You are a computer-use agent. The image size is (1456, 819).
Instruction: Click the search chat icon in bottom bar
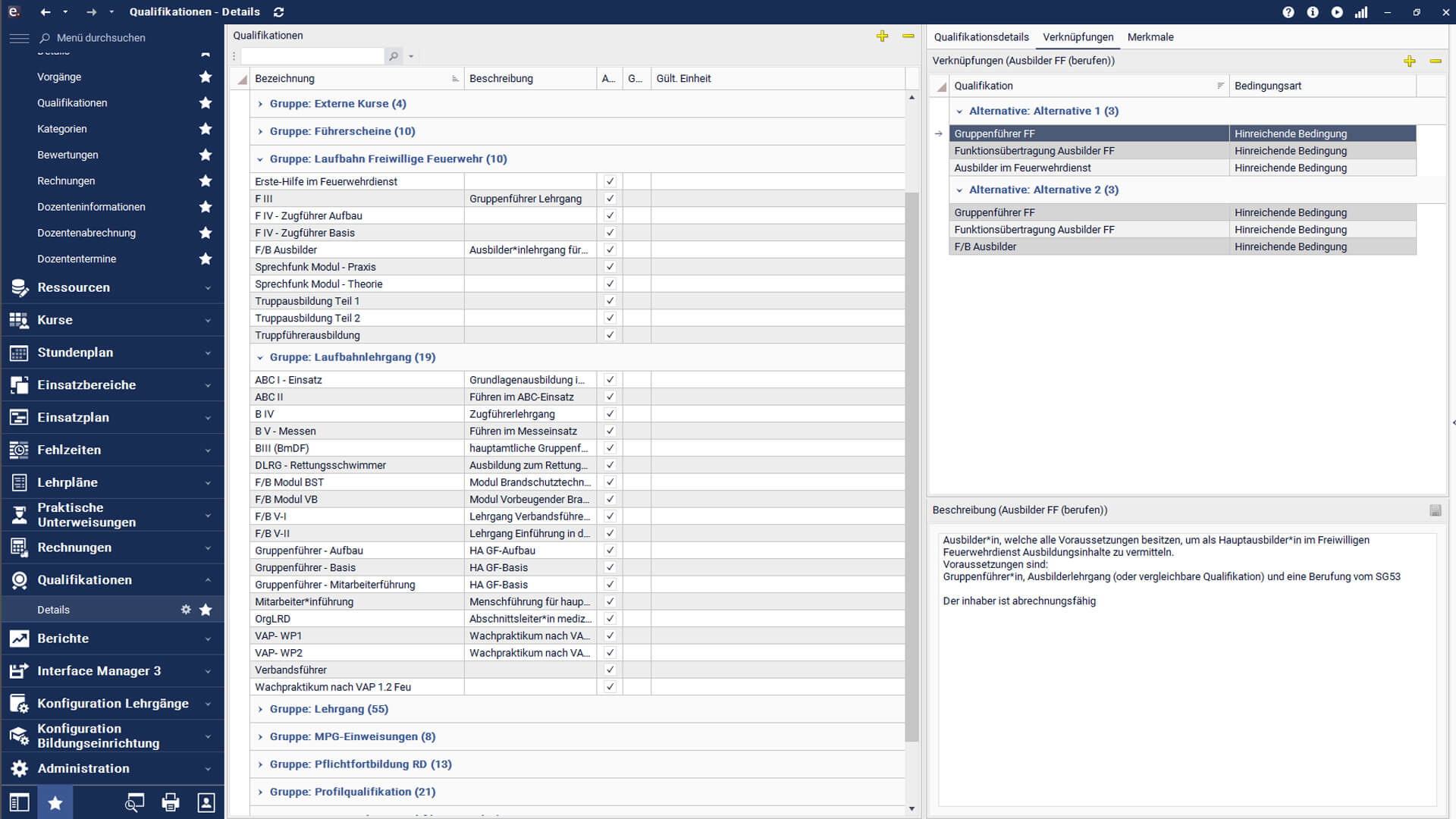click(x=134, y=802)
